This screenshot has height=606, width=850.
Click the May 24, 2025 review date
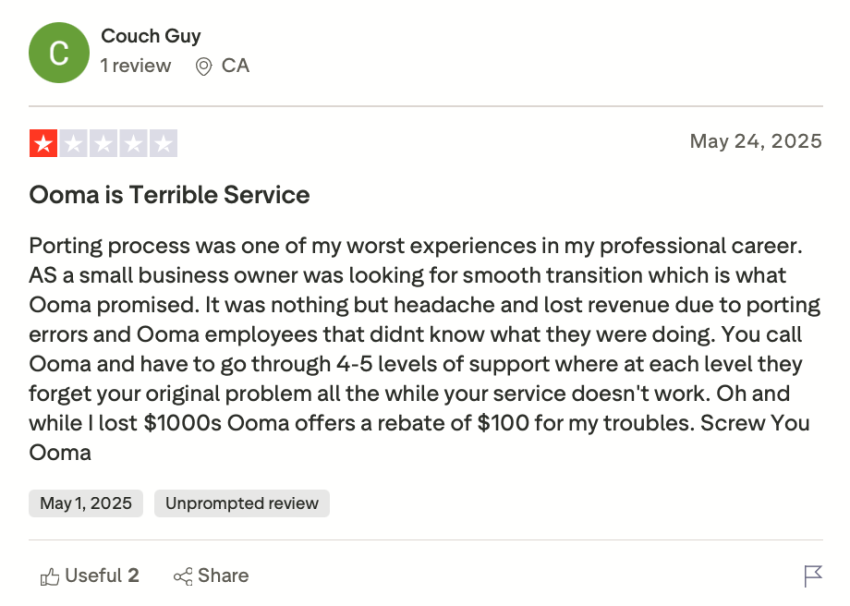tap(755, 141)
